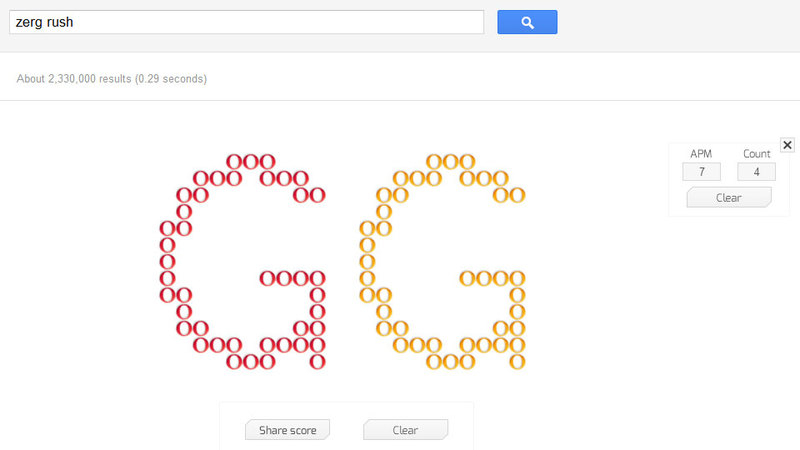Click the middle O of the red G's bottom trio
Screen dimensions: 800x450
pyautogui.click(x=251, y=362)
